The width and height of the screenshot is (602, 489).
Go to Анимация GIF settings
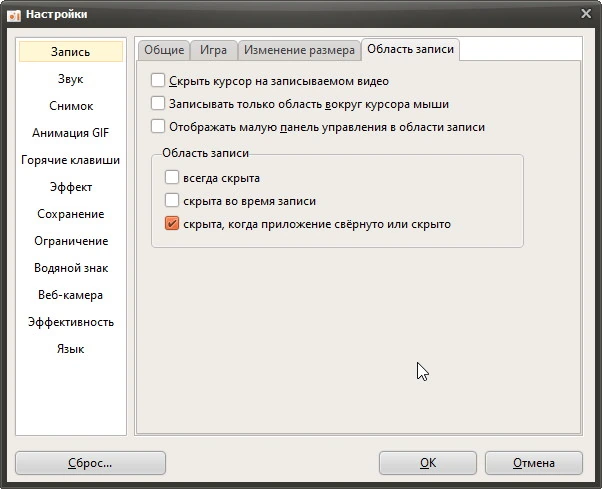coord(71,133)
